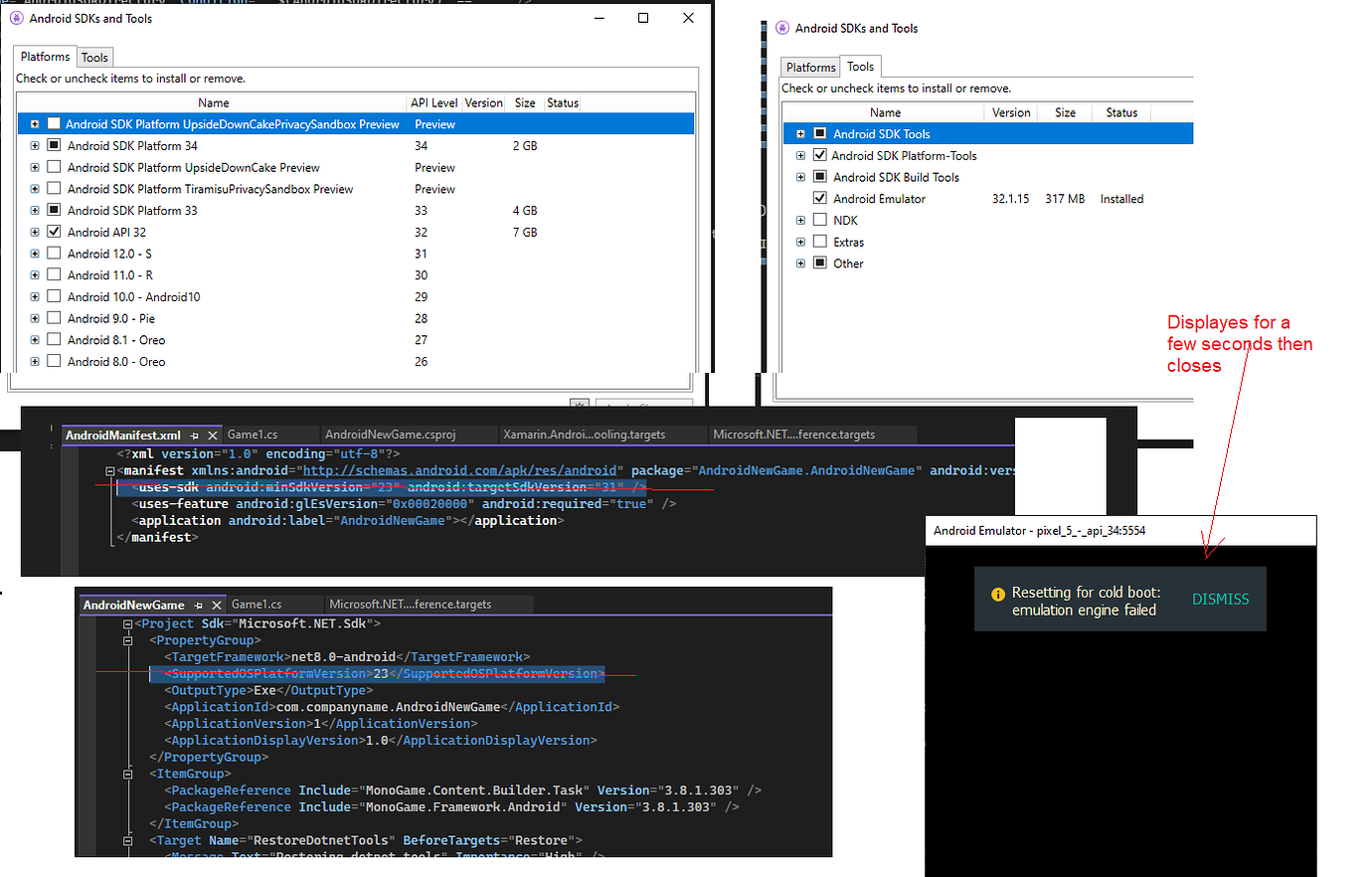This screenshot has height=877, width=1372.
Task: Toggle the NDK checkbox
Action: 819,220
